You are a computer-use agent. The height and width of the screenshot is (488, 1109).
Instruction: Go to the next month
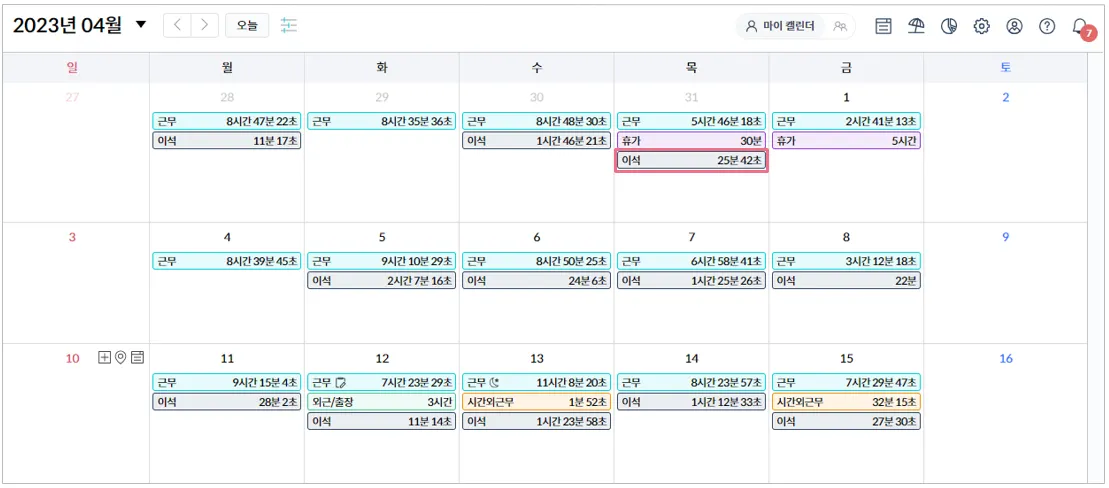205,25
